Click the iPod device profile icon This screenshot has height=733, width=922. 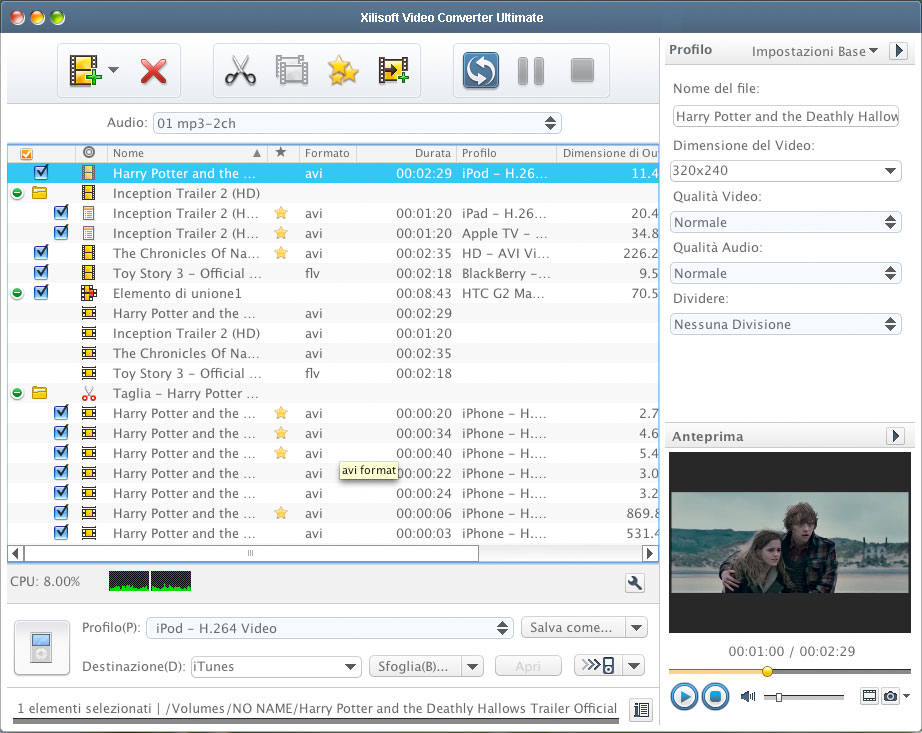click(x=42, y=647)
